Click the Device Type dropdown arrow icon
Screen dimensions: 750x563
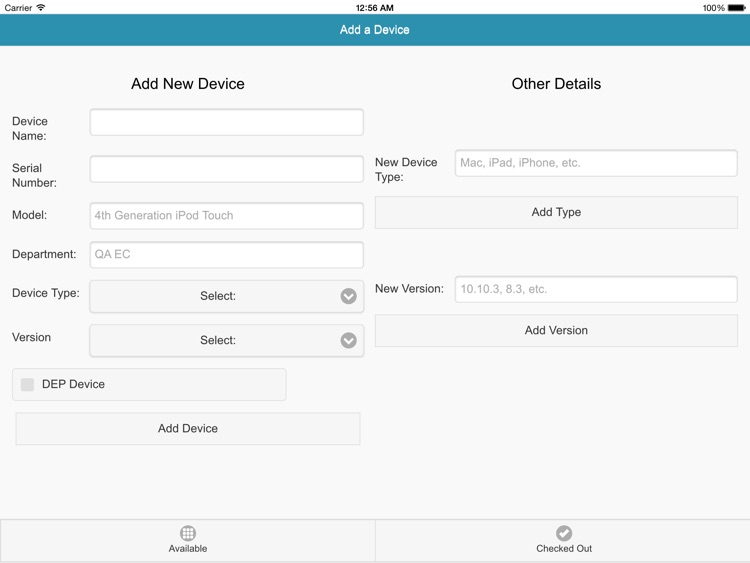point(348,296)
